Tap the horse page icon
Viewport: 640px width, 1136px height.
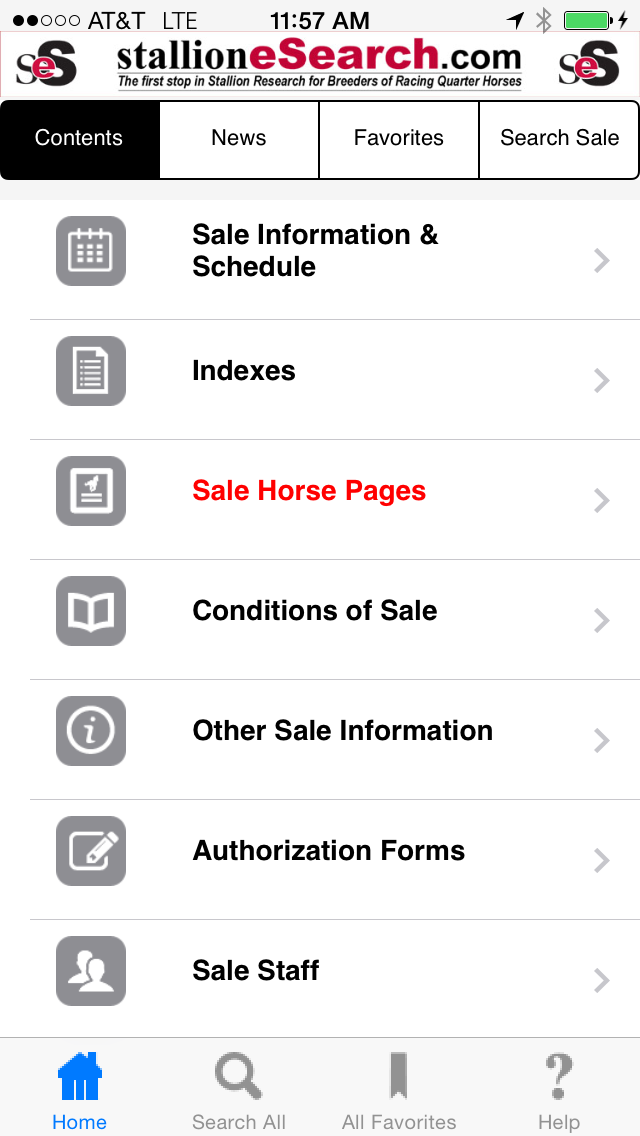click(x=91, y=491)
